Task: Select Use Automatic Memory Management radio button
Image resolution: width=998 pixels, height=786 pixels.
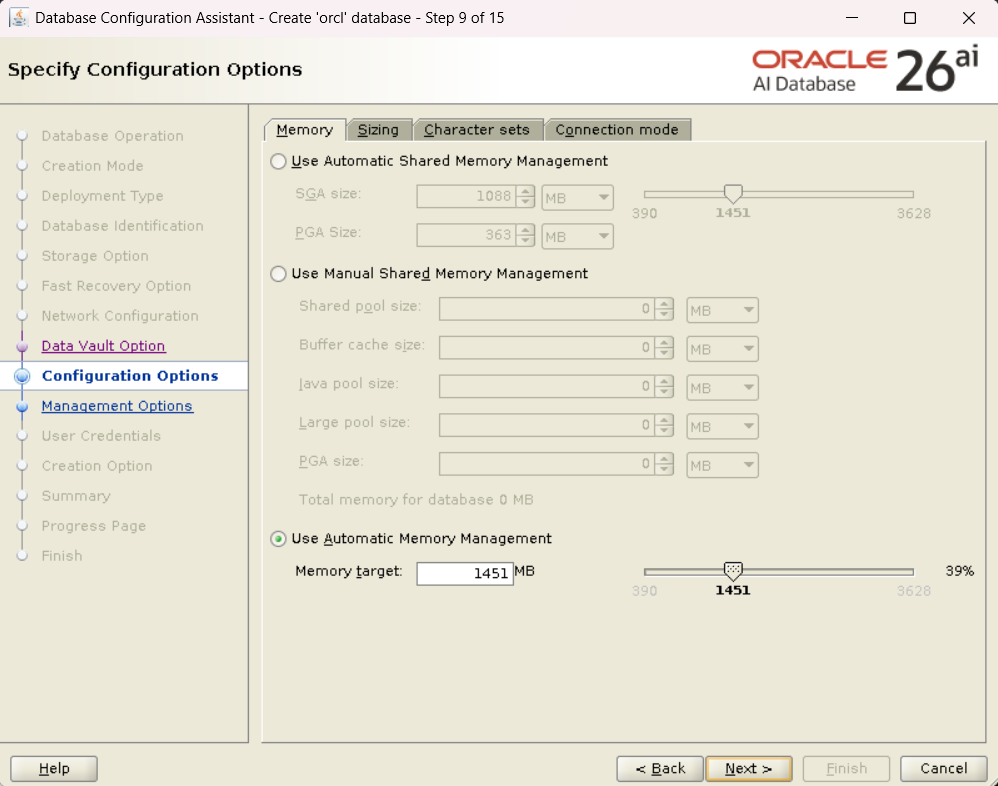Action: 278,539
